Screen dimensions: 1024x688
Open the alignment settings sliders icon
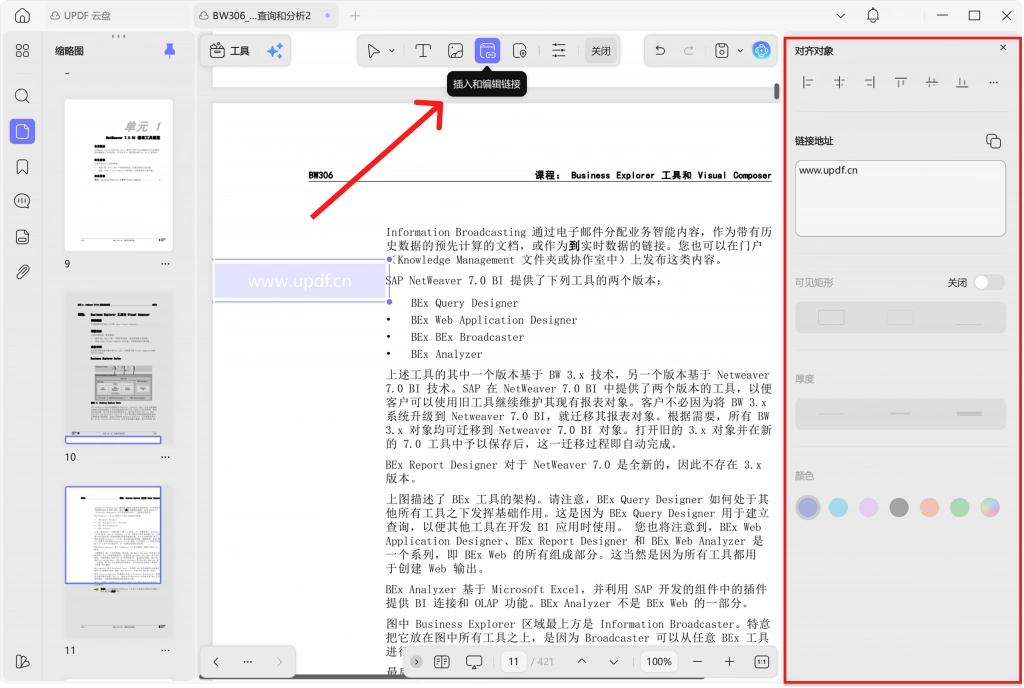pyautogui.click(x=558, y=50)
